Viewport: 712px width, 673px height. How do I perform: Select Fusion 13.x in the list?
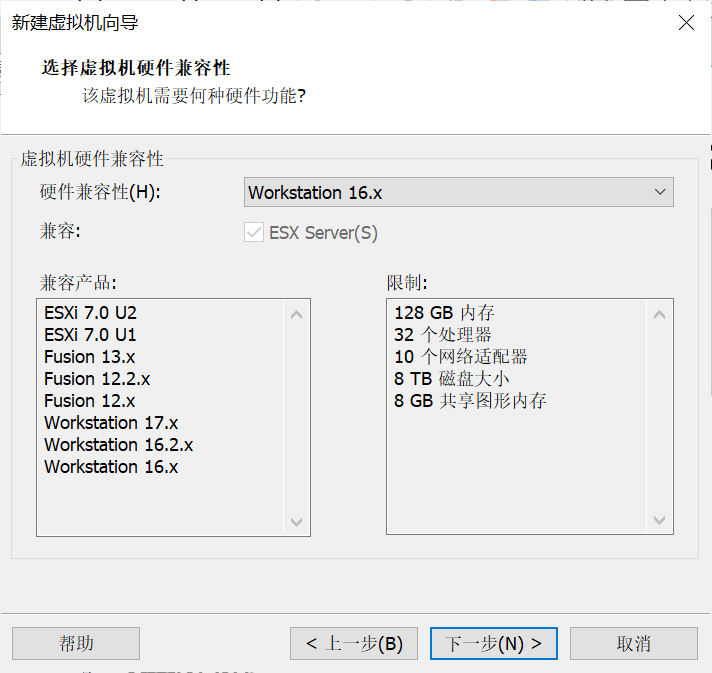pyautogui.click(x=89, y=357)
